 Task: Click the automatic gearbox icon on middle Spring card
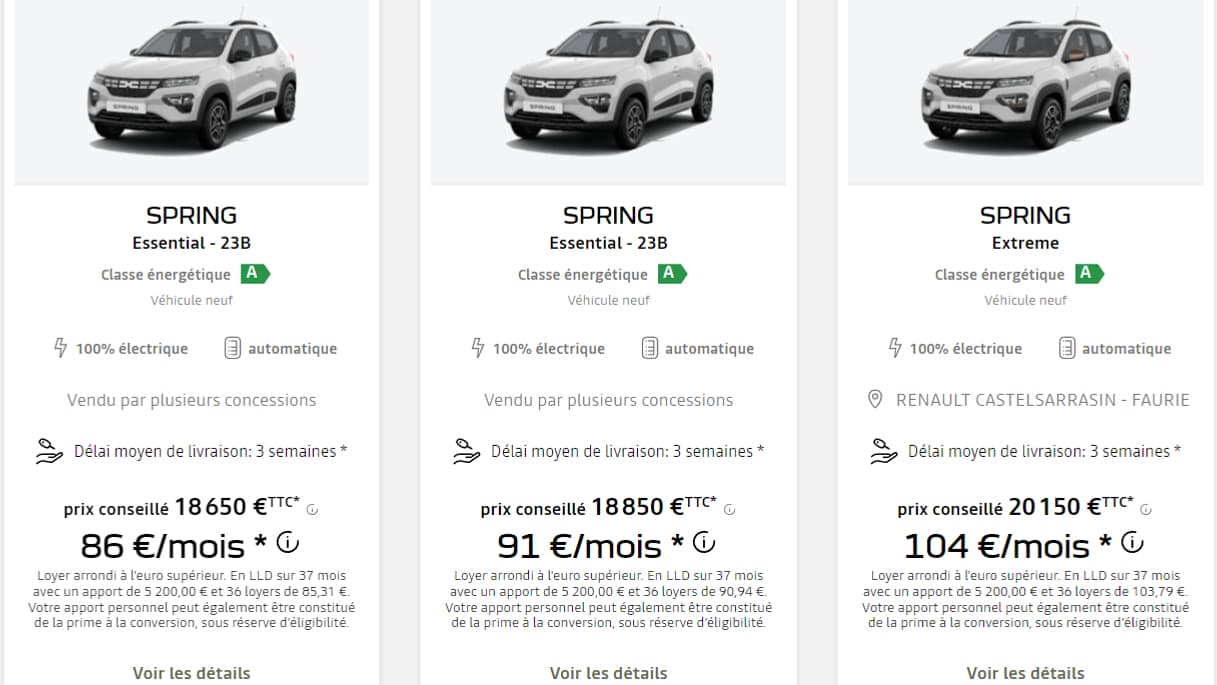(x=649, y=348)
